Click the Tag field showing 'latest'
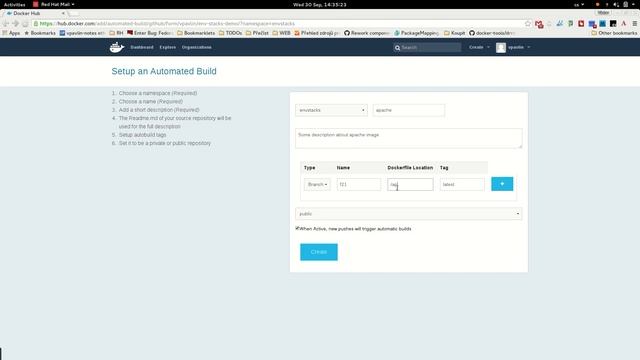The height and width of the screenshot is (360, 640). pyautogui.click(x=462, y=184)
